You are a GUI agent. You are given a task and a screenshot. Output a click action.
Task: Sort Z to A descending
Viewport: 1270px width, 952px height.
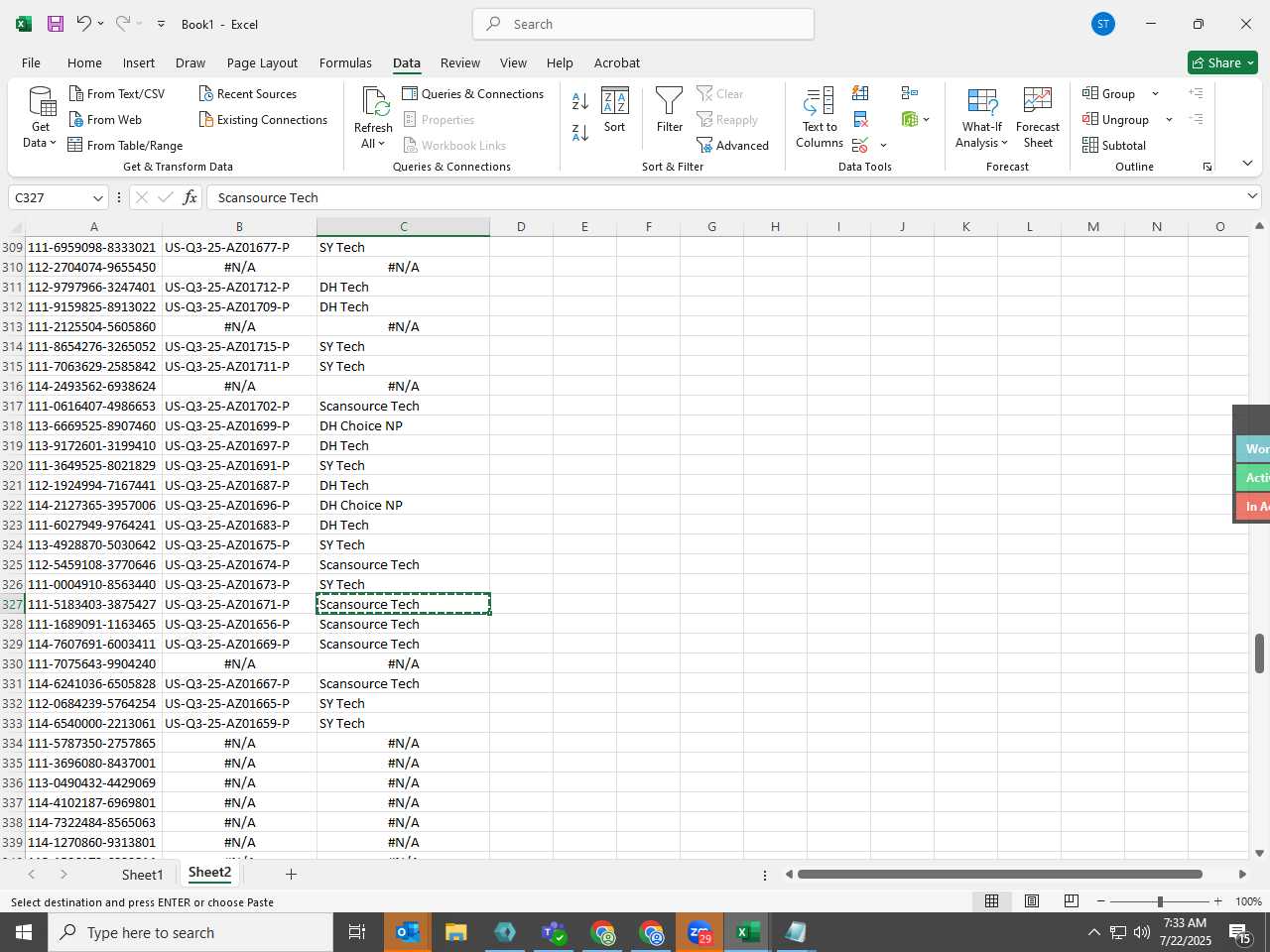[580, 132]
